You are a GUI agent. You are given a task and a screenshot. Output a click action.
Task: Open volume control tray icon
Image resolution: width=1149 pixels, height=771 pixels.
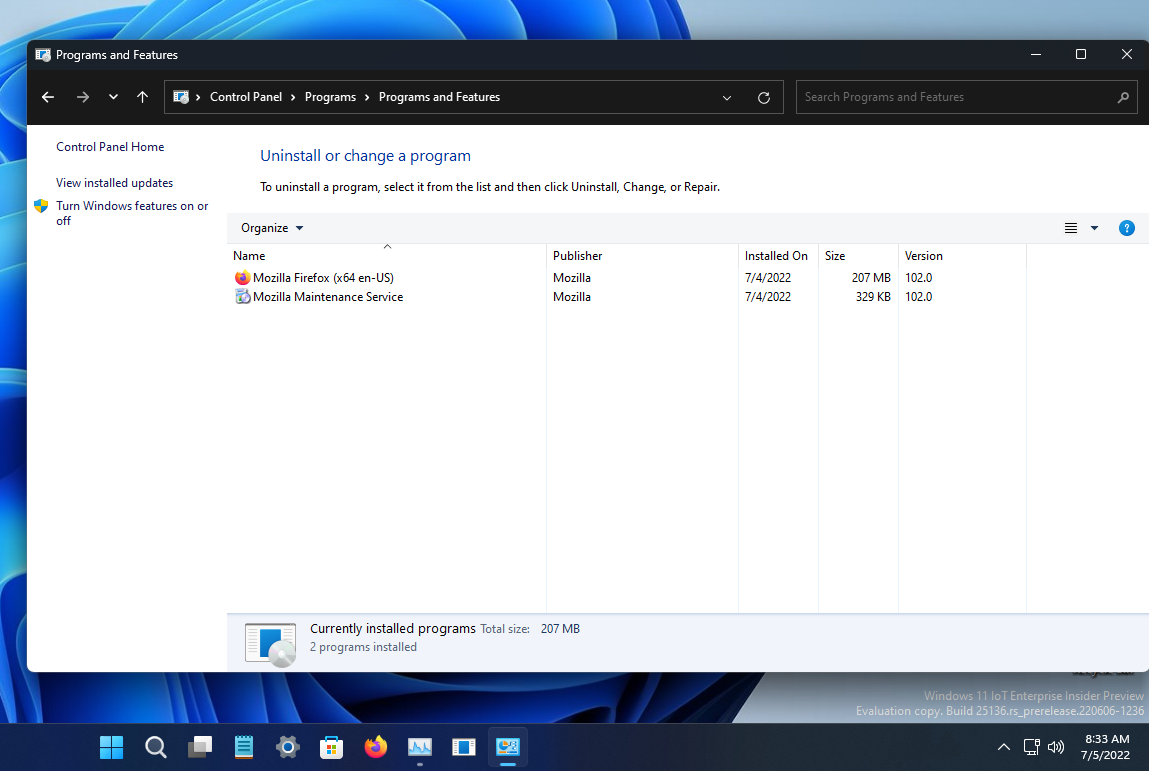pyautogui.click(x=1055, y=747)
